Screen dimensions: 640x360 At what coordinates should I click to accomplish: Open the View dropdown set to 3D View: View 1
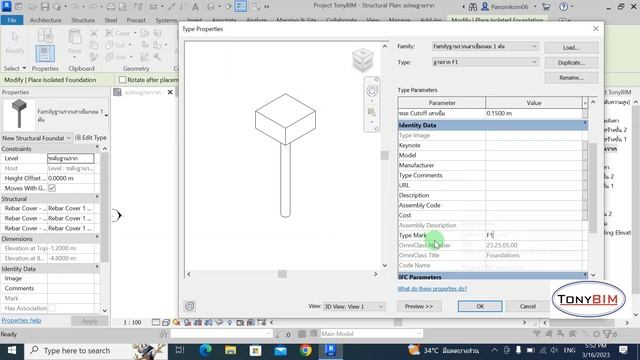pos(353,307)
